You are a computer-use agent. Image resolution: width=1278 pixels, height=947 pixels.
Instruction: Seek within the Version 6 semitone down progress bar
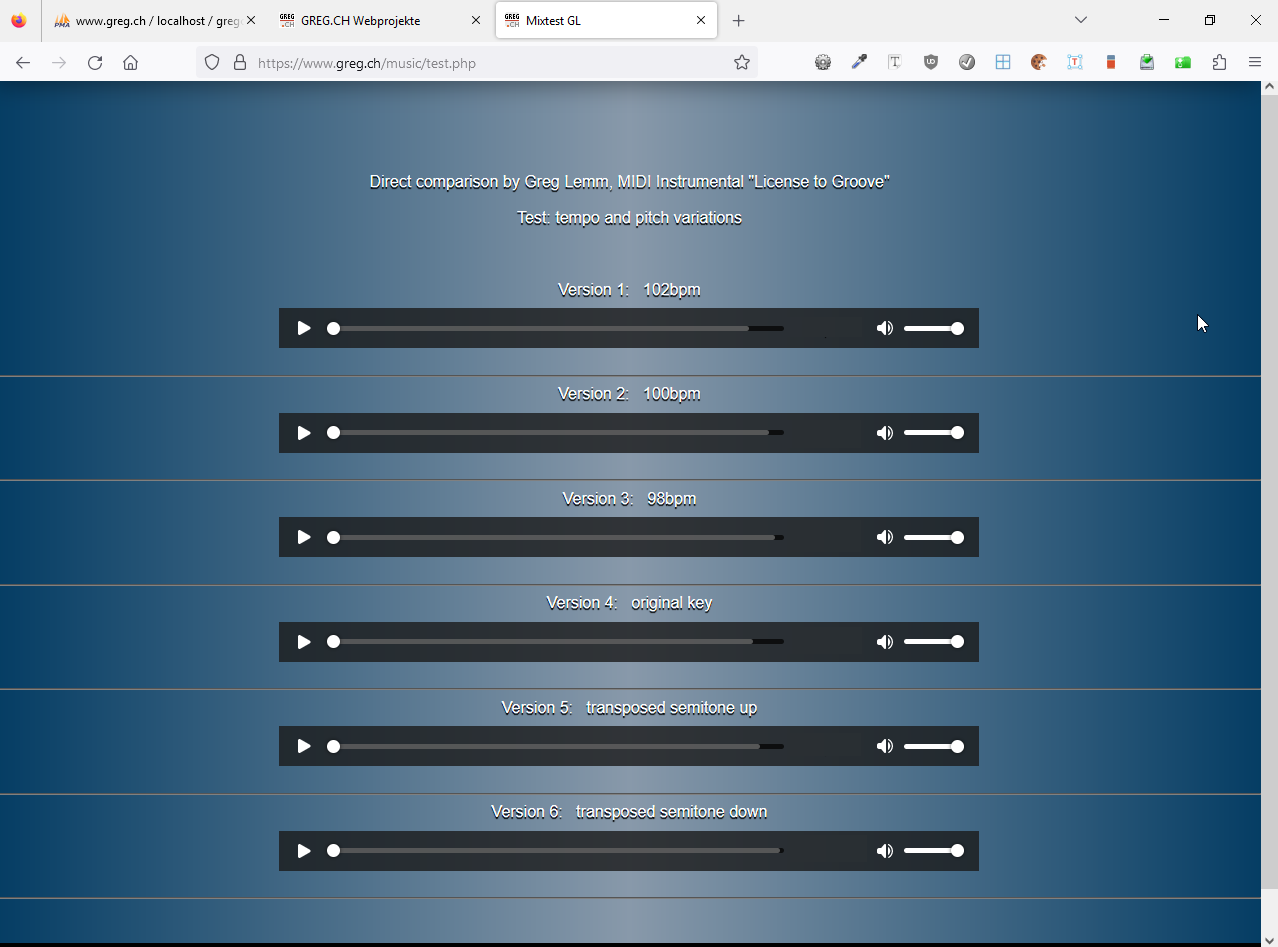[556, 851]
